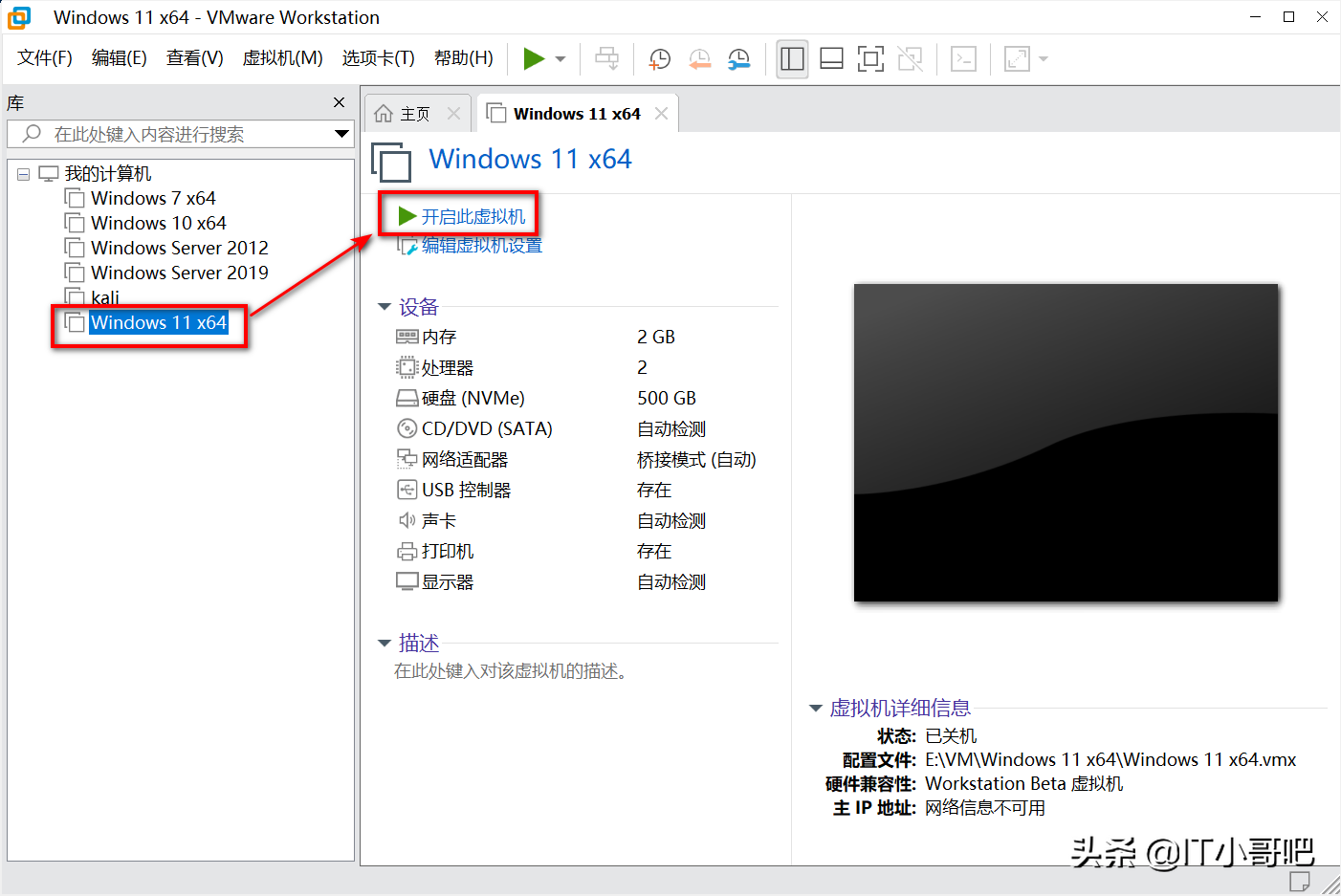This screenshot has height=896, width=1341.
Task: Switch to the 主页 tab
Action: click(417, 112)
